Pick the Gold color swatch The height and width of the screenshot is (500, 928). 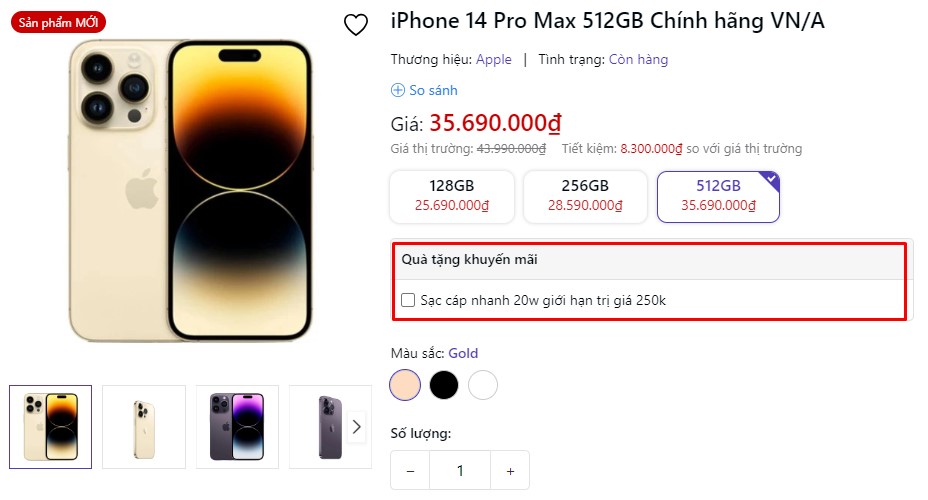coord(405,385)
